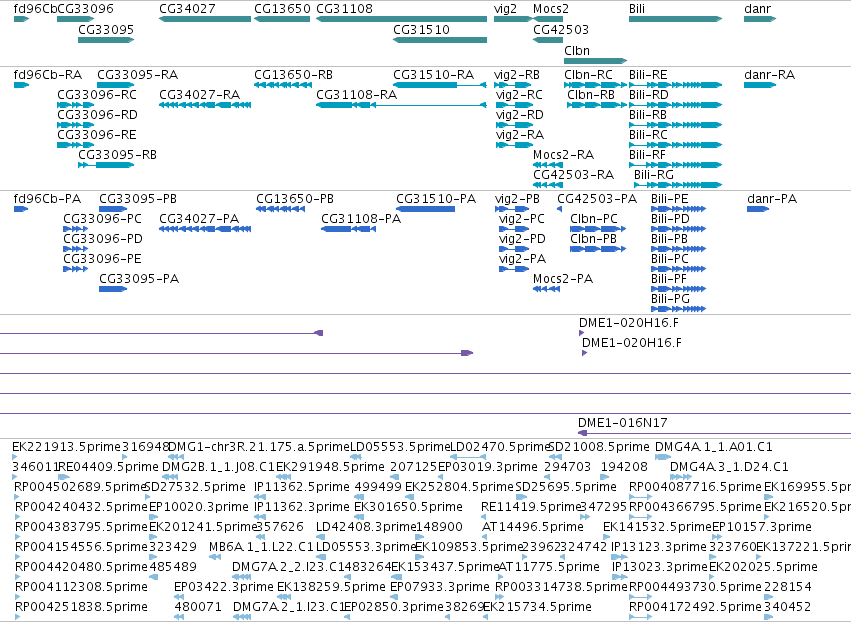Click the Mocs2-RA transcript
Viewport: 851px width, 622px height.
click(x=548, y=165)
